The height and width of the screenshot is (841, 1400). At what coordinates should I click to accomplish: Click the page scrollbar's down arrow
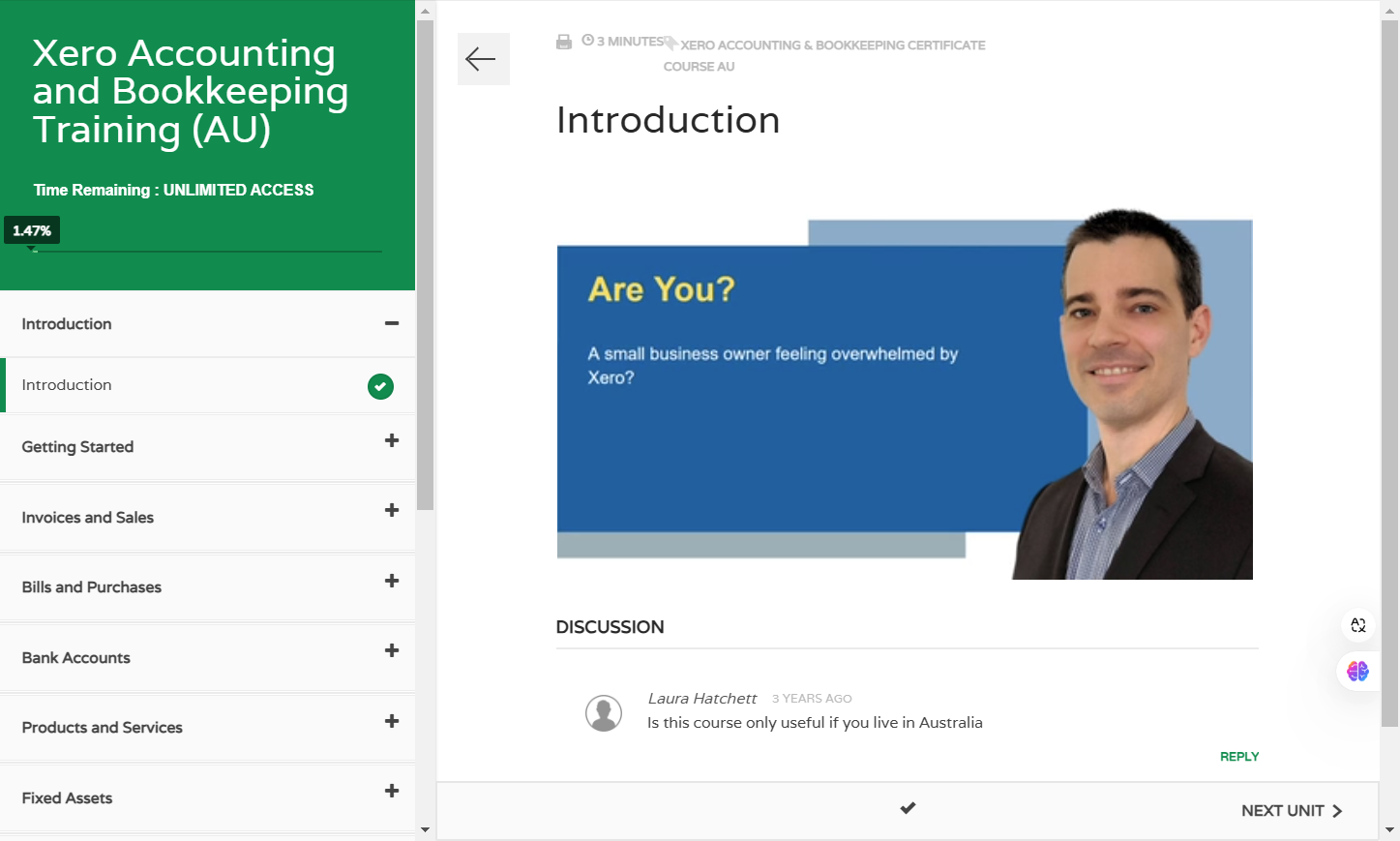(x=1390, y=829)
